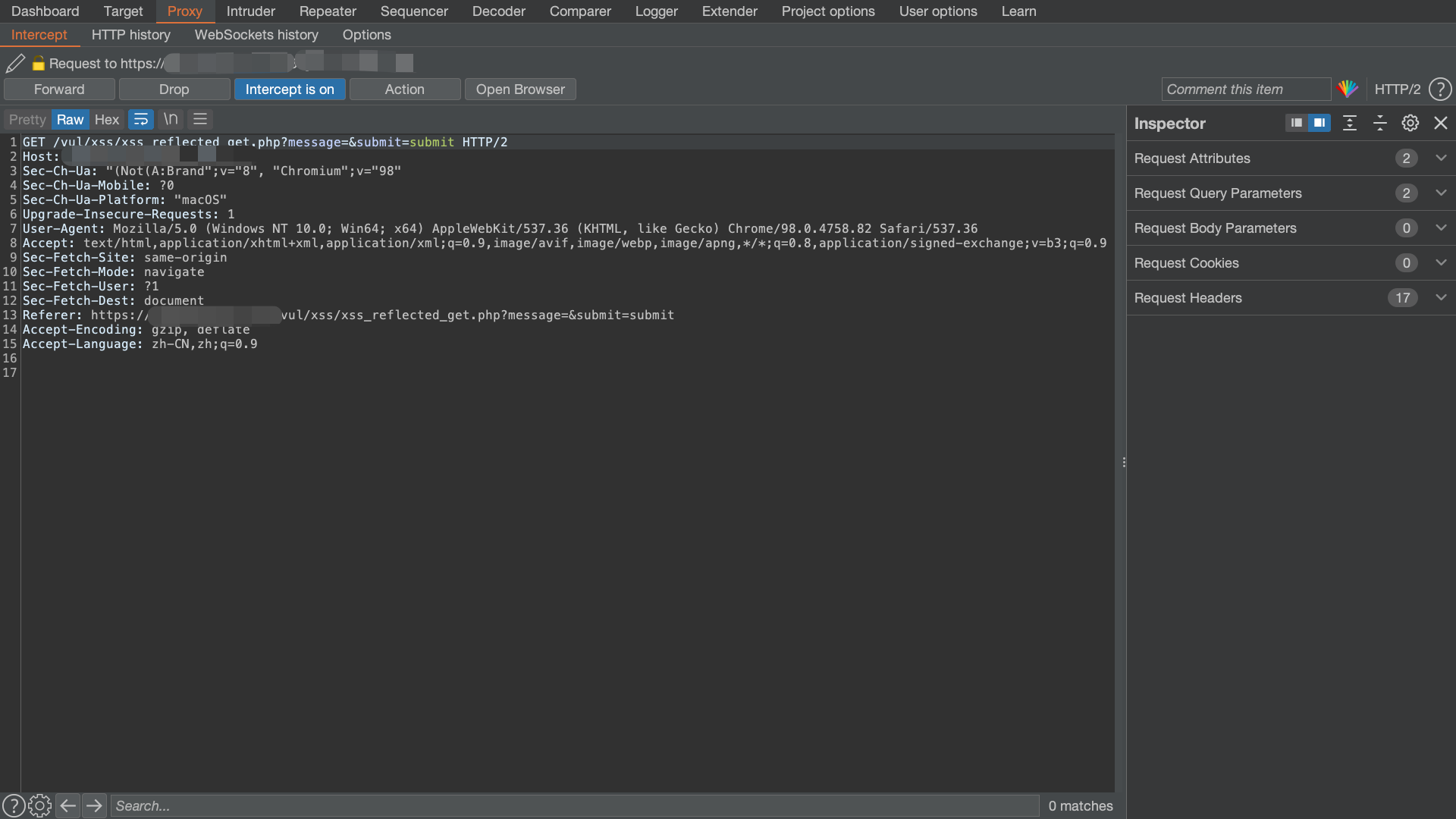
Task: Toggle the Intercept is on button
Action: pos(290,89)
